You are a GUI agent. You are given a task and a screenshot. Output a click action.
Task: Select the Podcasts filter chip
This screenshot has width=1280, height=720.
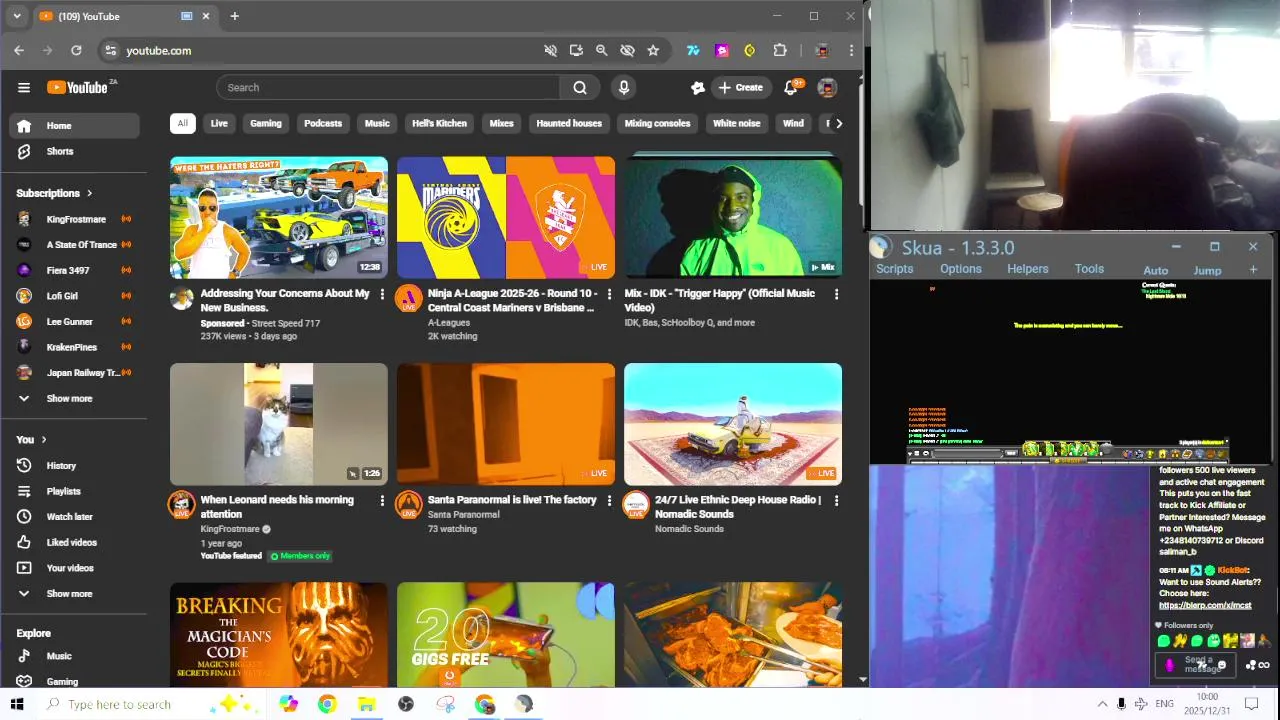pos(323,123)
